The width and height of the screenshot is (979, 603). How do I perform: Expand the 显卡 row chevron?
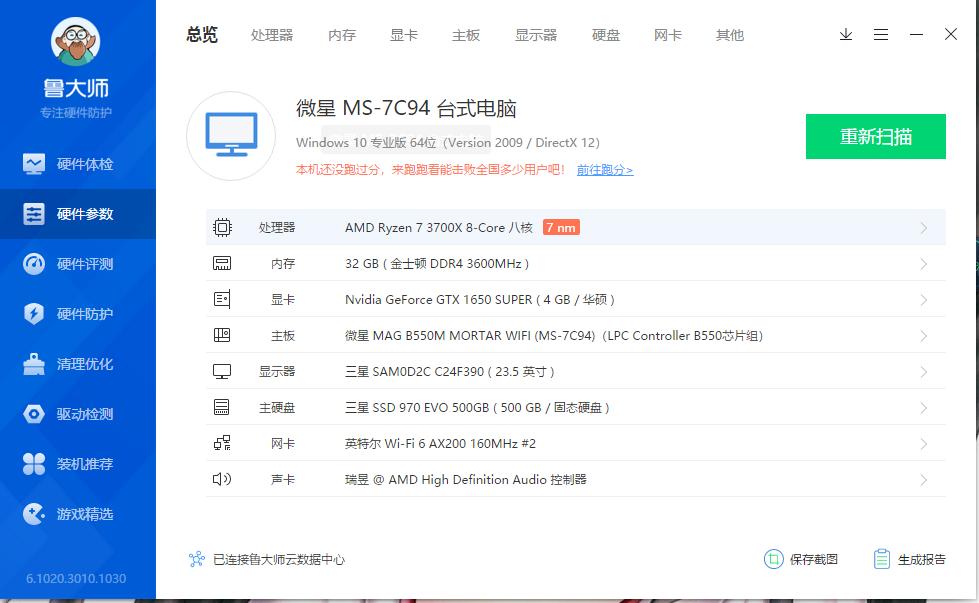923,300
